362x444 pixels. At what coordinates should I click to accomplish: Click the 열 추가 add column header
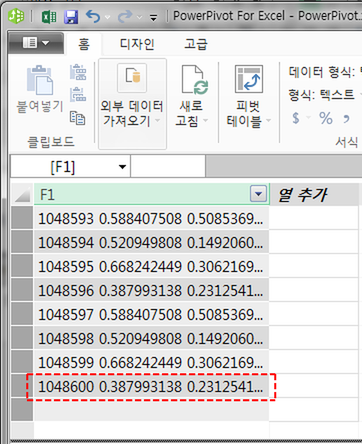(x=315, y=194)
